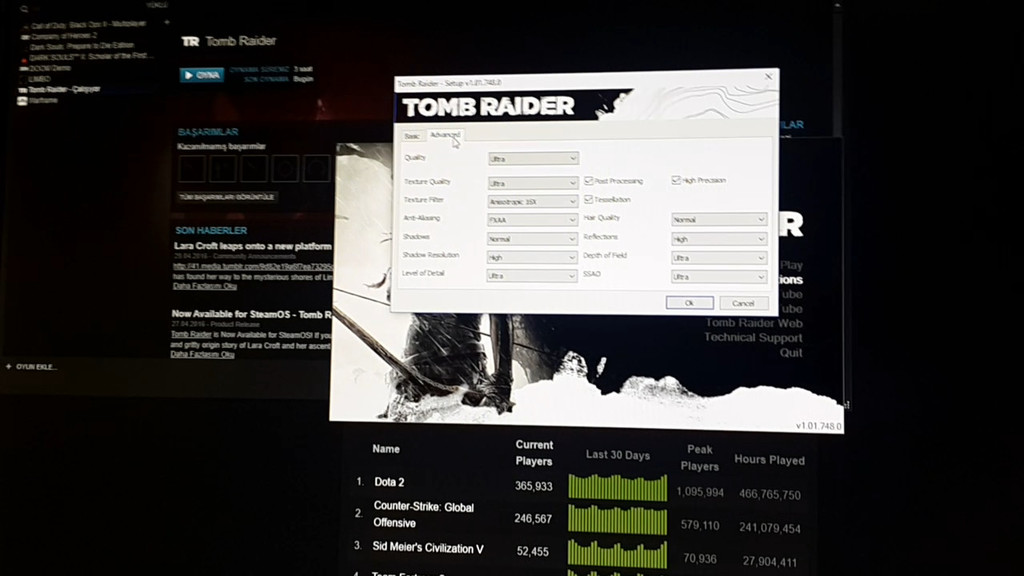Click the Steam library search magnifier icon
This screenshot has width=1024, height=576.
(24, 8)
